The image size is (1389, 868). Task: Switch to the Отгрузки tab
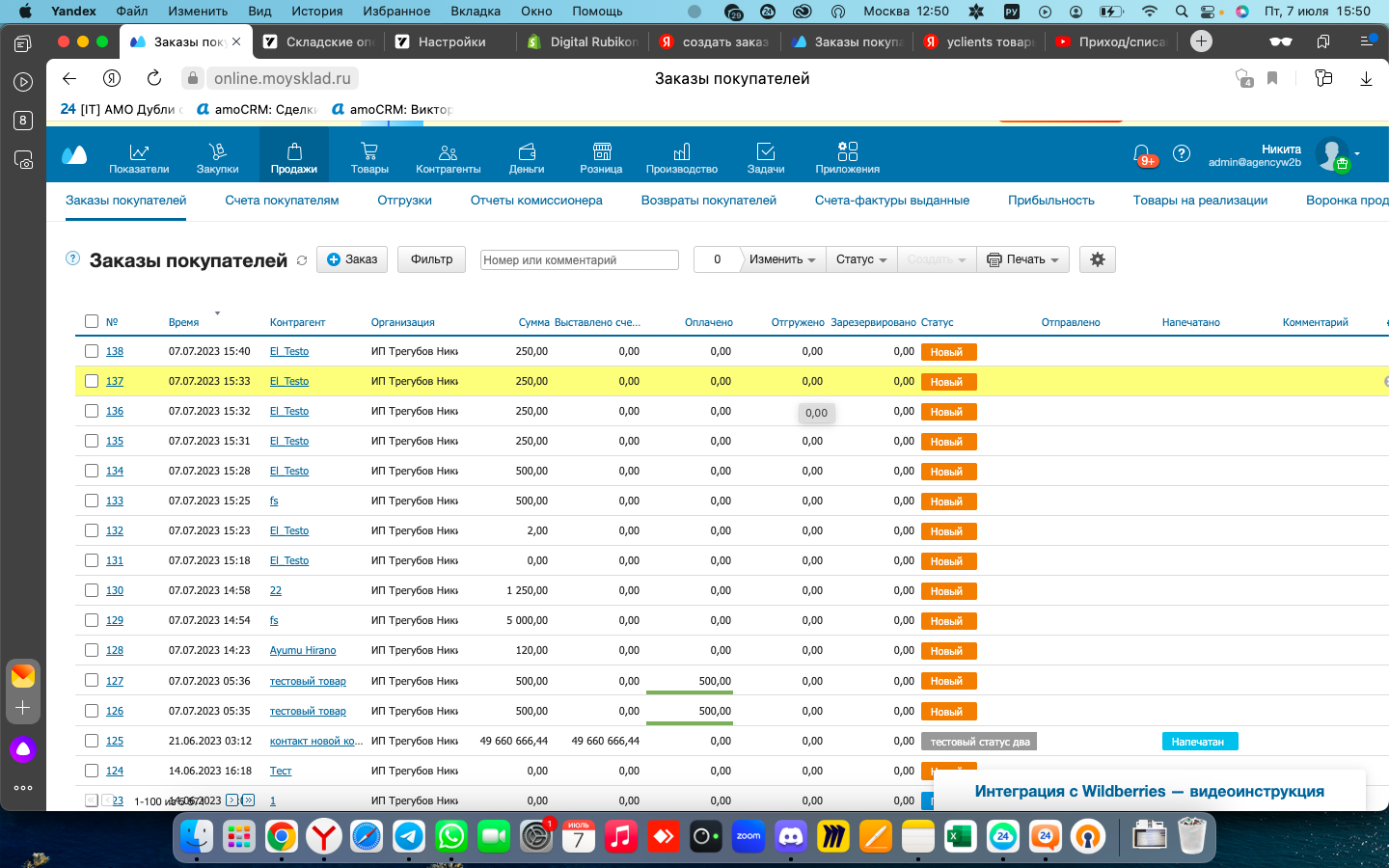pos(405,201)
